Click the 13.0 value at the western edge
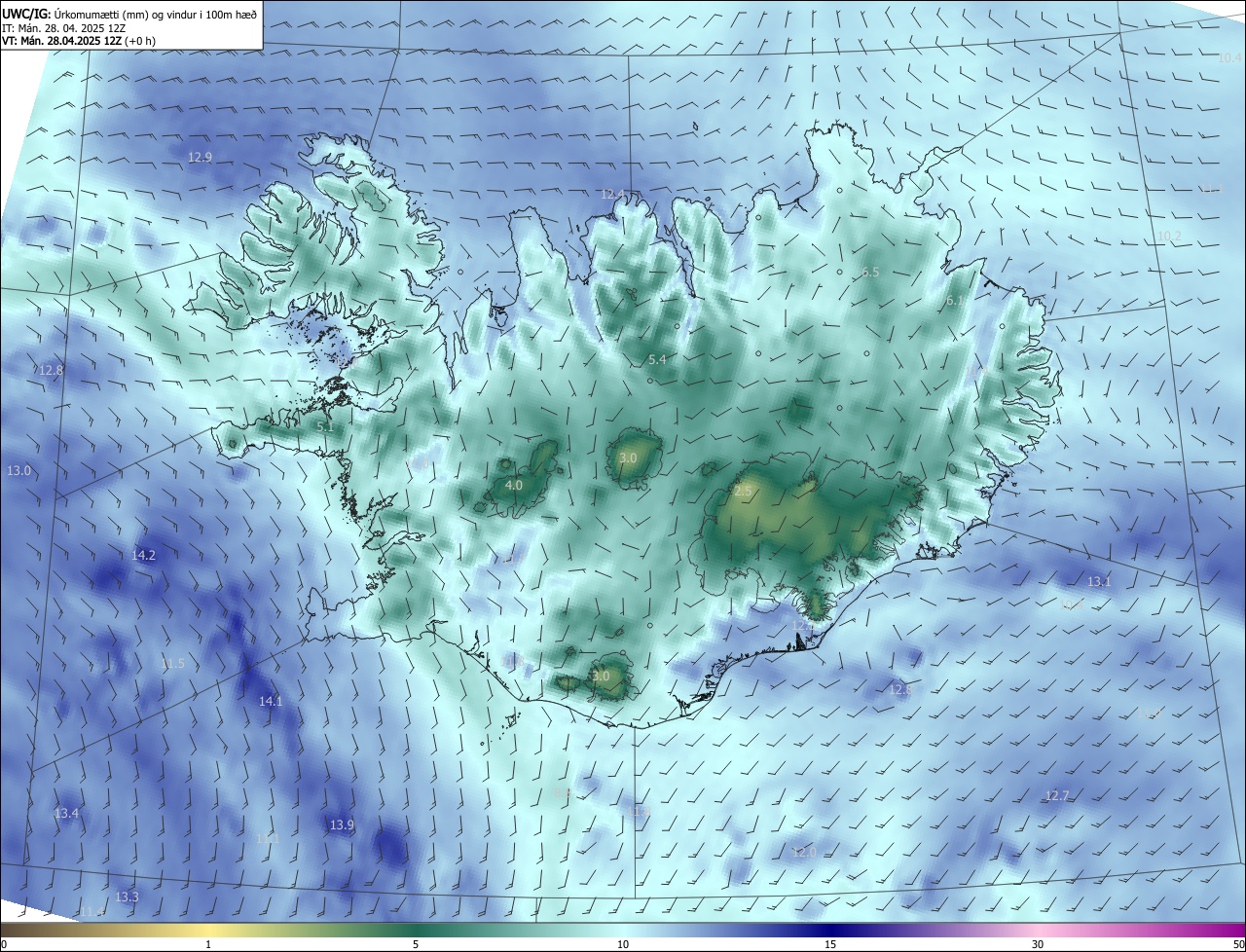Viewport: 1246px width, 952px height. tap(19, 470)
